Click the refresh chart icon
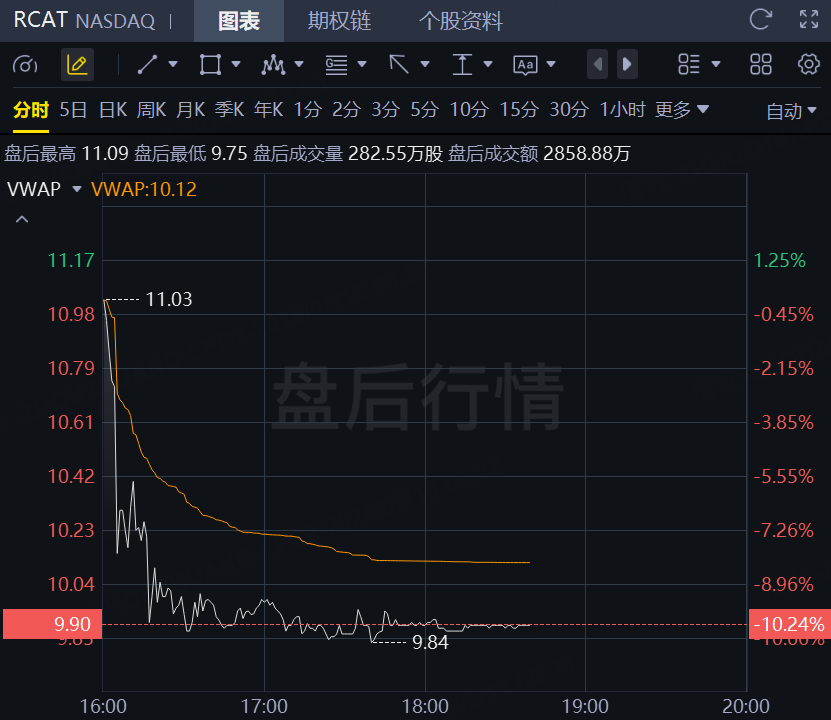831x720 pixels. click(x=761, y=20)
